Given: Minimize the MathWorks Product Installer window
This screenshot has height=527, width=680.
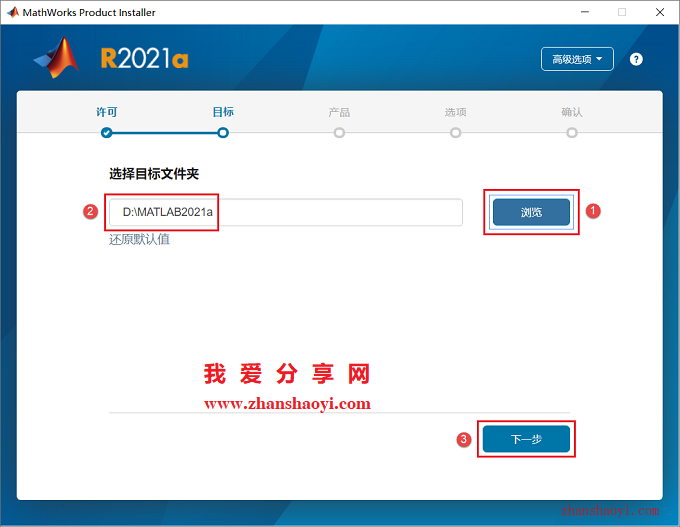Looking at the screenshot, I should (585, 12).
